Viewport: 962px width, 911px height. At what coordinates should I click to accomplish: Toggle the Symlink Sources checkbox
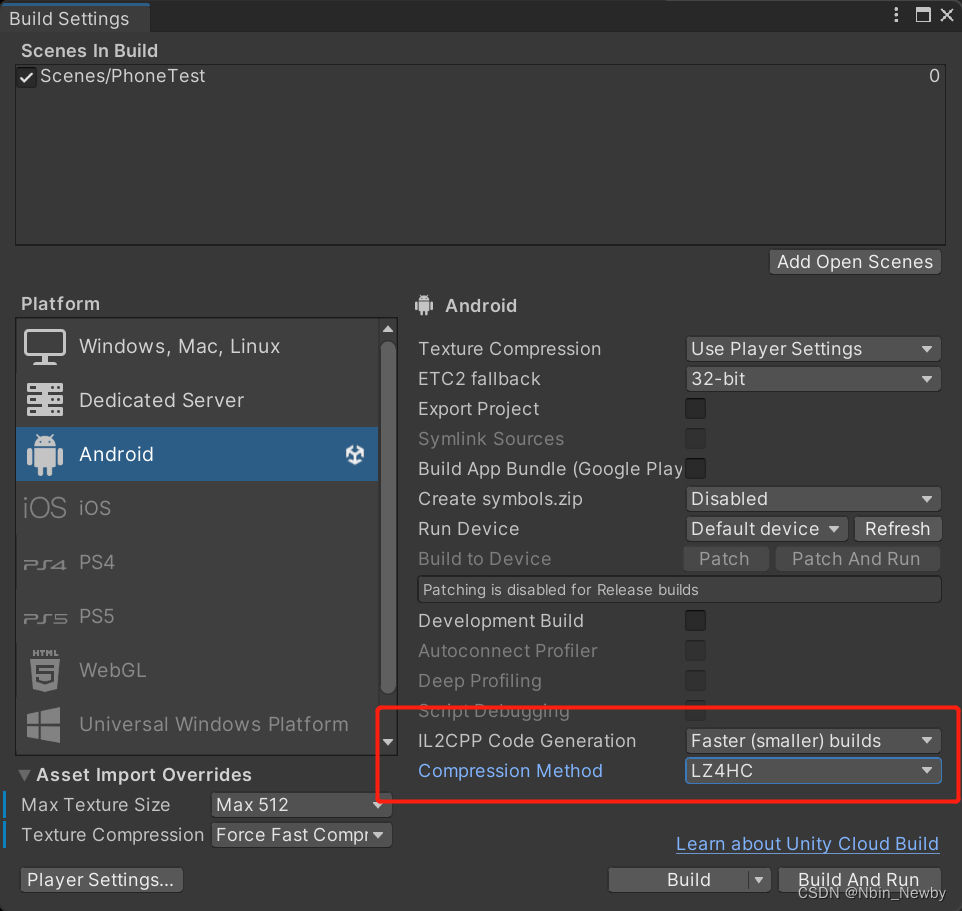tap(695, 439)
